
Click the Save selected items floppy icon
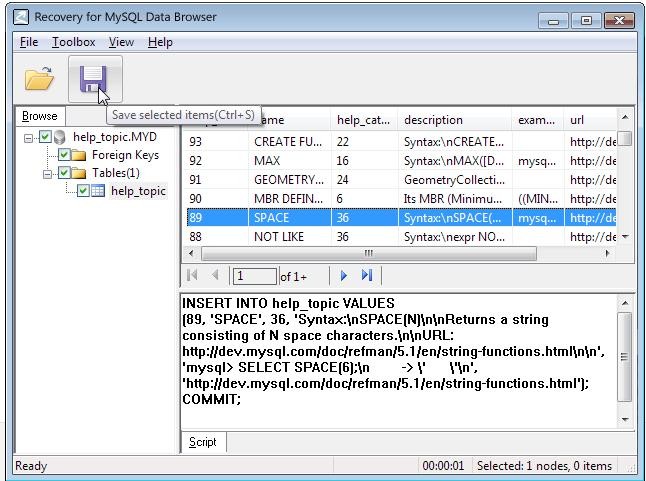click(94, 79)
